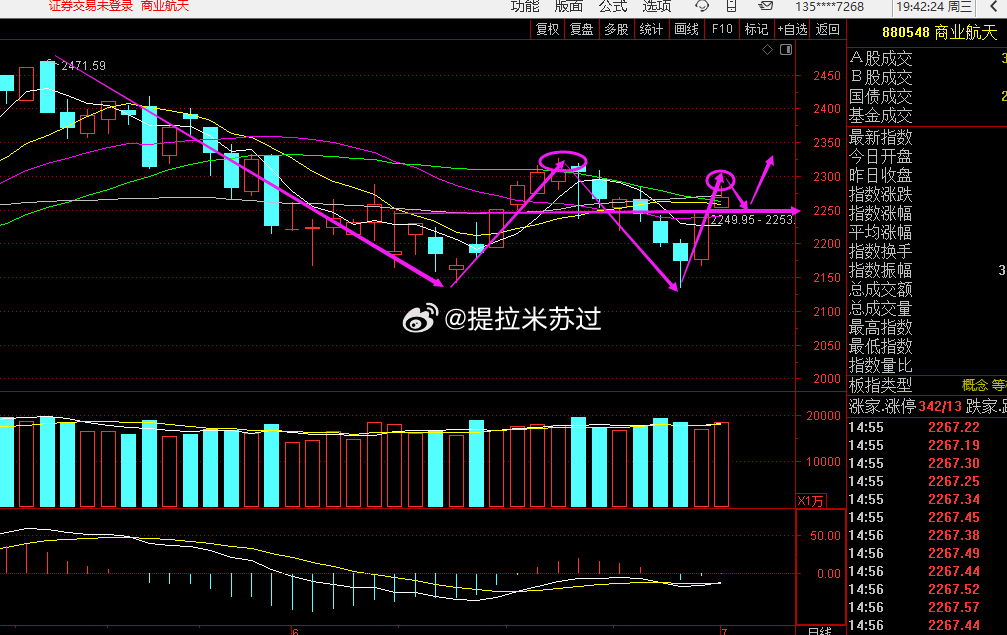This screenshot has height=635, width=1007.
Task: Click the 复盘 toolbar button
Action: point(582,30)
